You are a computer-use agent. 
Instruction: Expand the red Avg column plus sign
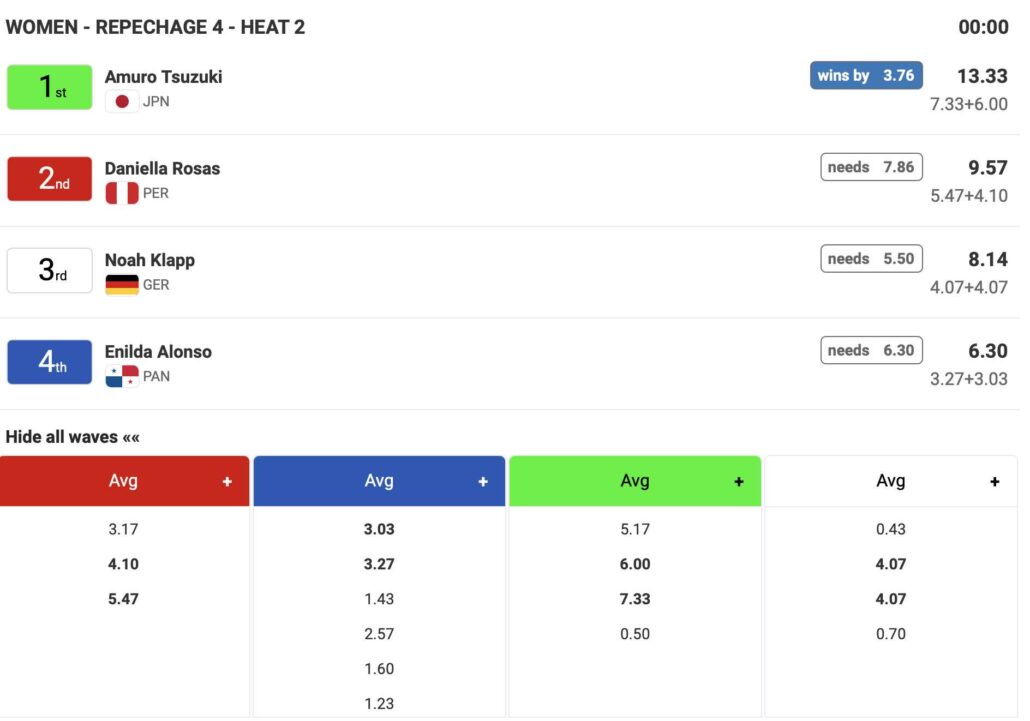pyautogui.click(x=227, y=482)
